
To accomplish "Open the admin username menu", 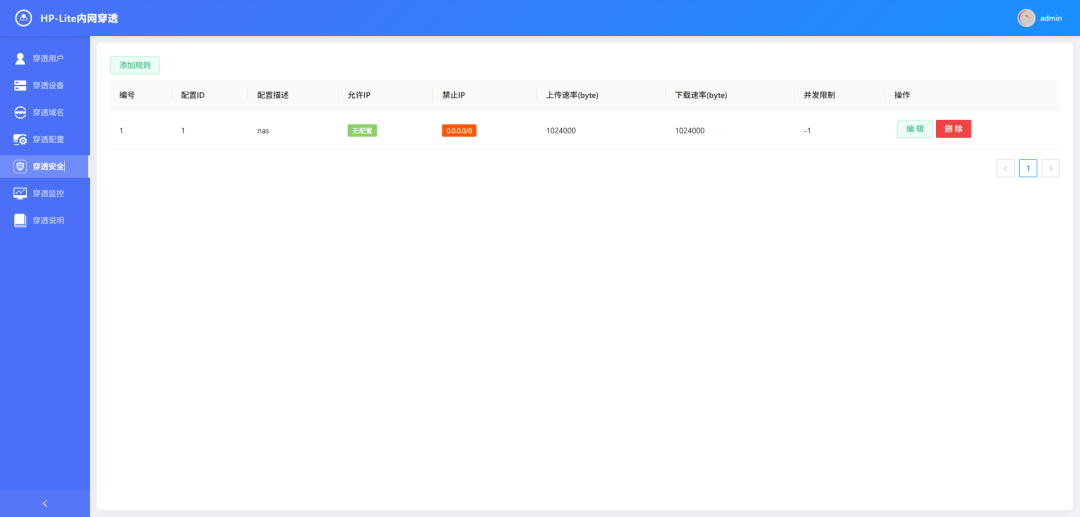I will pyautogui.click(x=1051, y=18).
